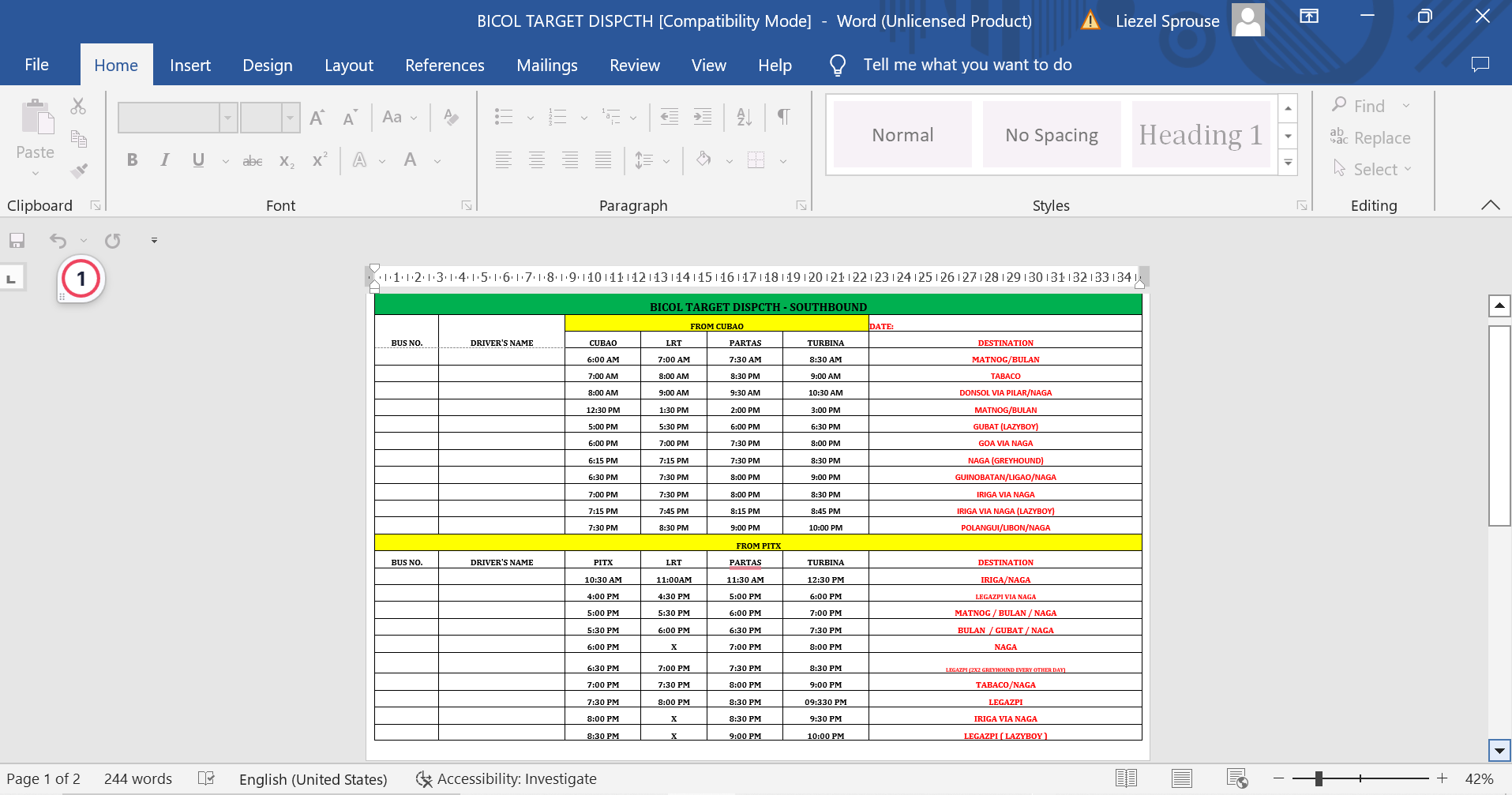The image size is (1512, 795).
Task: Decrease paragraph indent
Action: [x=670, y=117]
